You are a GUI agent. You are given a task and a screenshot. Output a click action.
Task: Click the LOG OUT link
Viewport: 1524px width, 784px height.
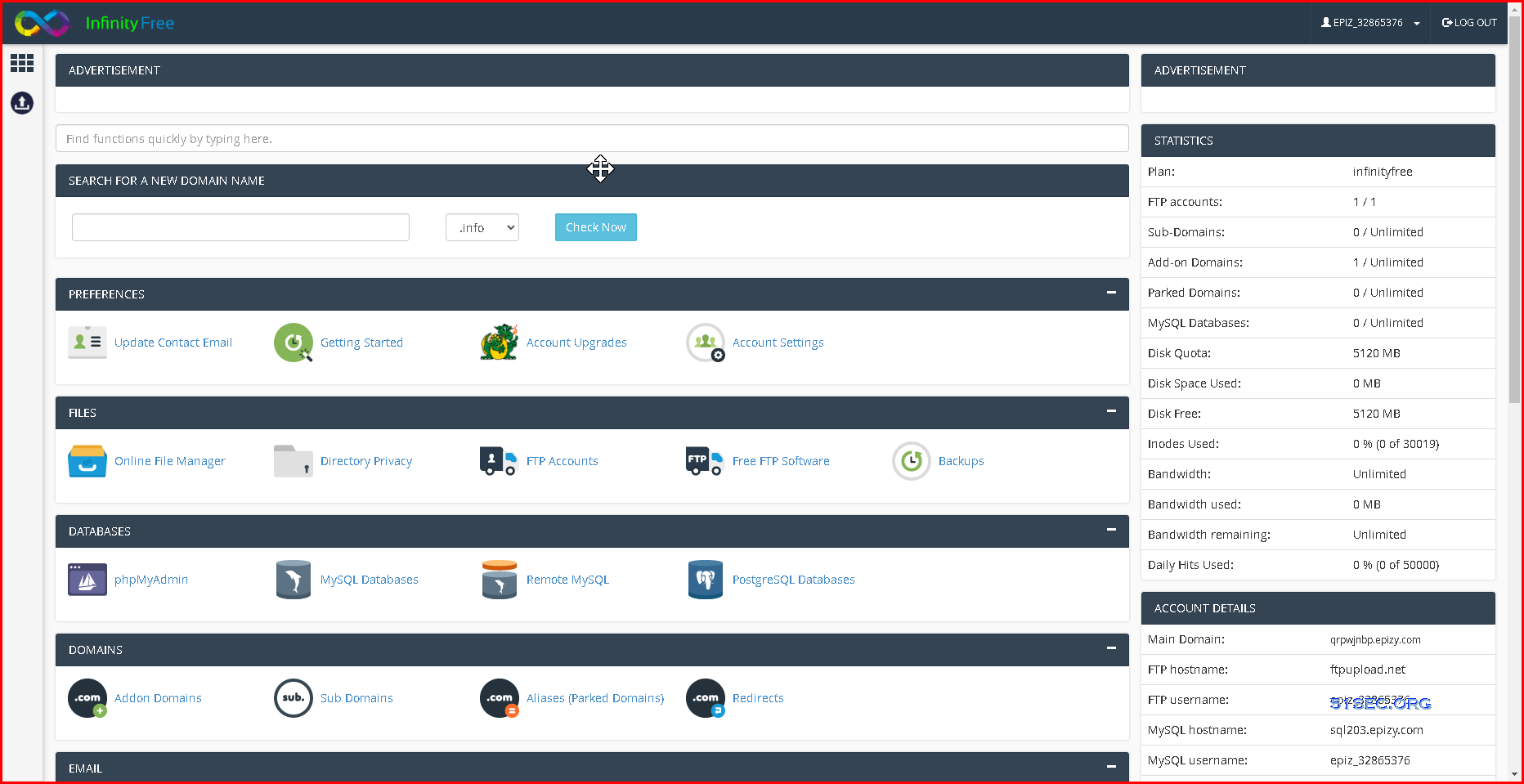[x=1469, y=23]
